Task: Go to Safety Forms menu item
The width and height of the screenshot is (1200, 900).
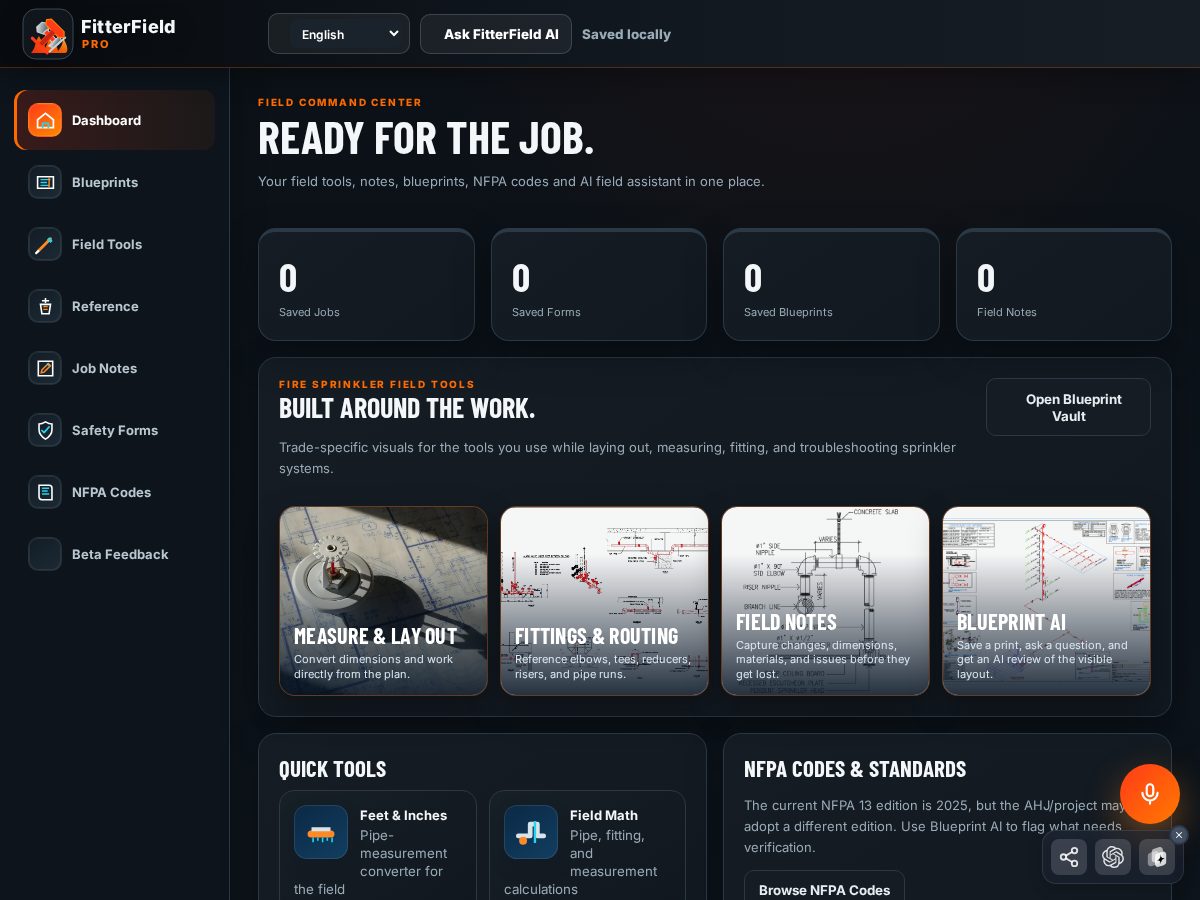Action: (114, 430)
